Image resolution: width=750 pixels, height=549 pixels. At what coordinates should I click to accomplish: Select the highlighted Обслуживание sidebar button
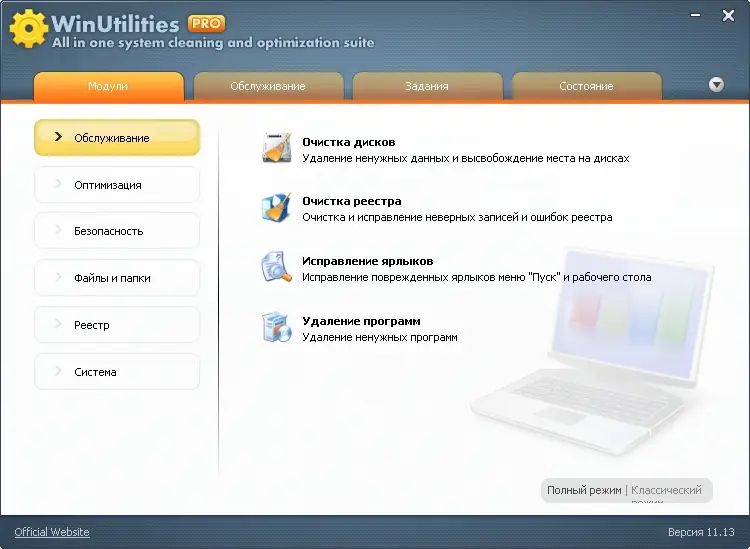(x=117, y=138)
